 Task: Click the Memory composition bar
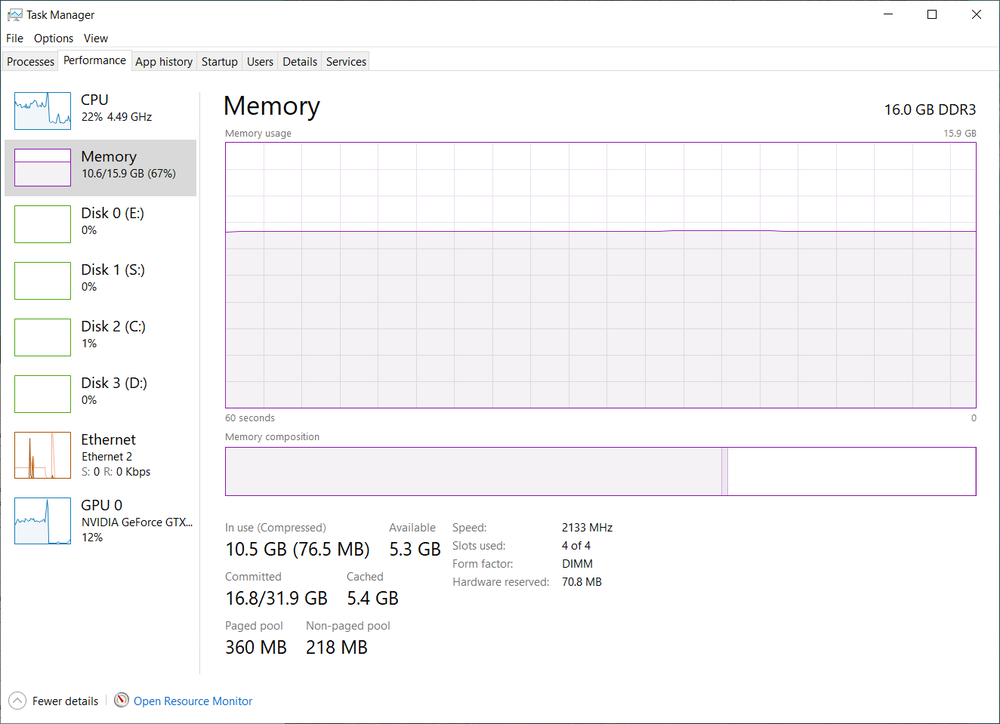pyautogui.click(x=600, y=471)
